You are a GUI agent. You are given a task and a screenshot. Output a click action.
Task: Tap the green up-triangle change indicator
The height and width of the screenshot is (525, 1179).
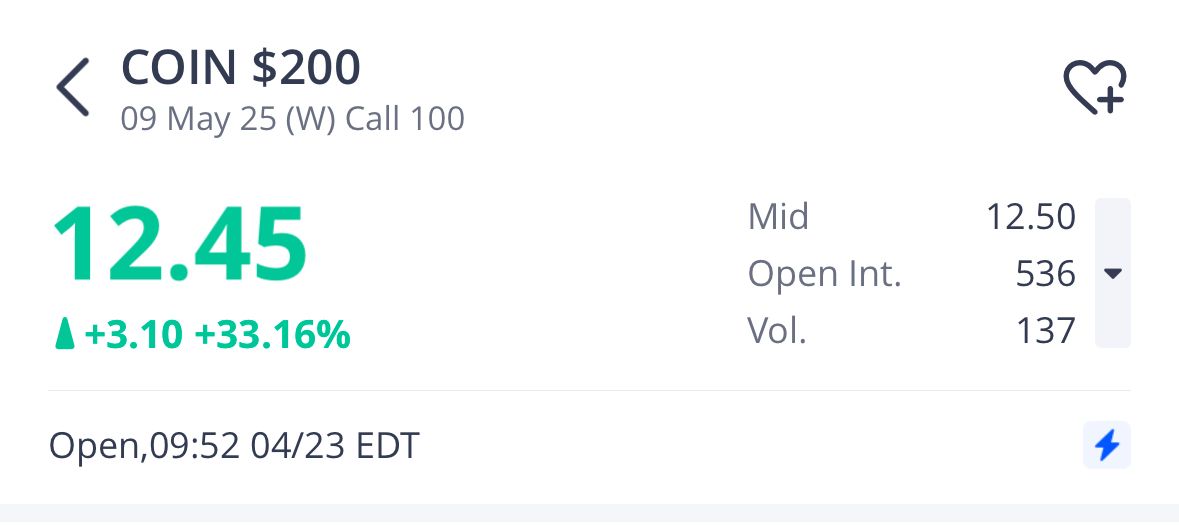point(65,334)
